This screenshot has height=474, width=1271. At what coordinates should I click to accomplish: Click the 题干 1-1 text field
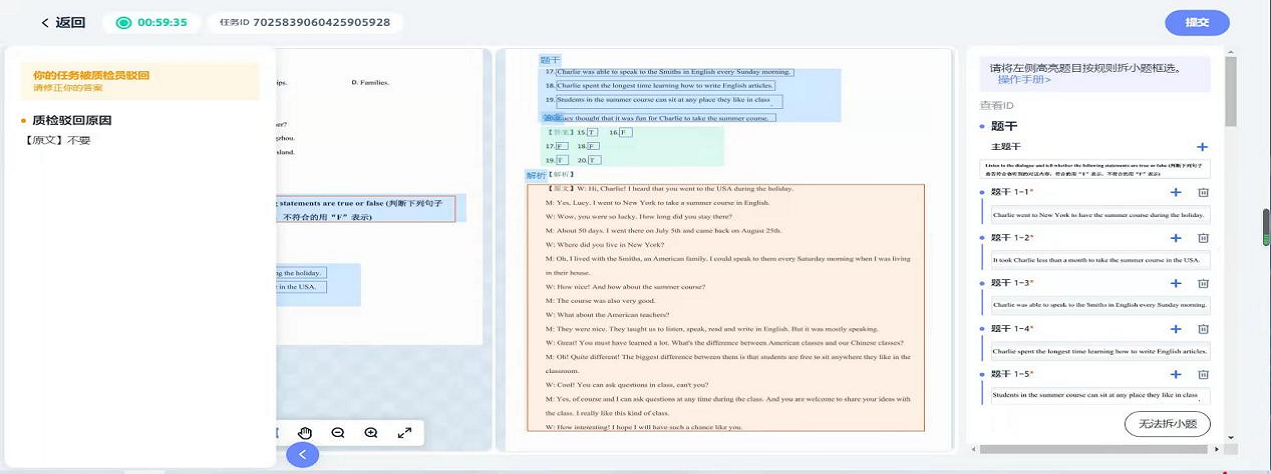1099,215
